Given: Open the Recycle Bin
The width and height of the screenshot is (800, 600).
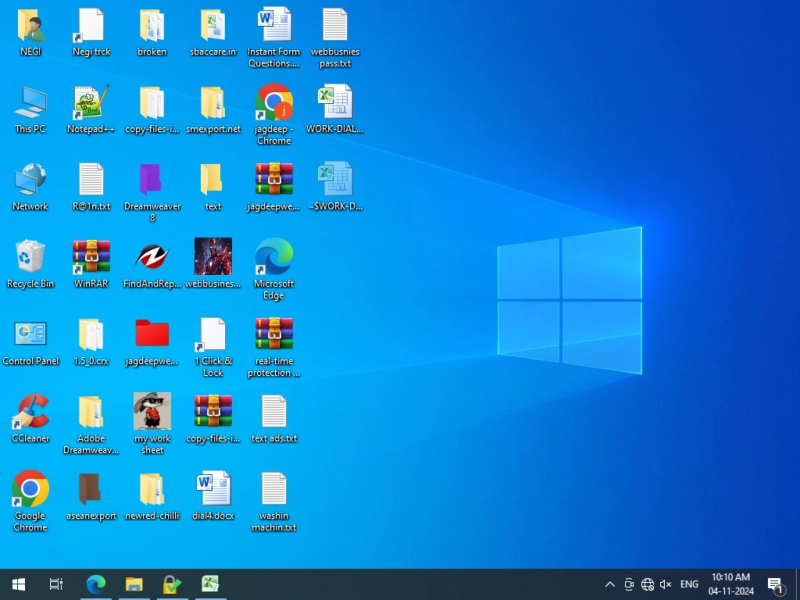Looking at the screenshot, I should [30, 258].
